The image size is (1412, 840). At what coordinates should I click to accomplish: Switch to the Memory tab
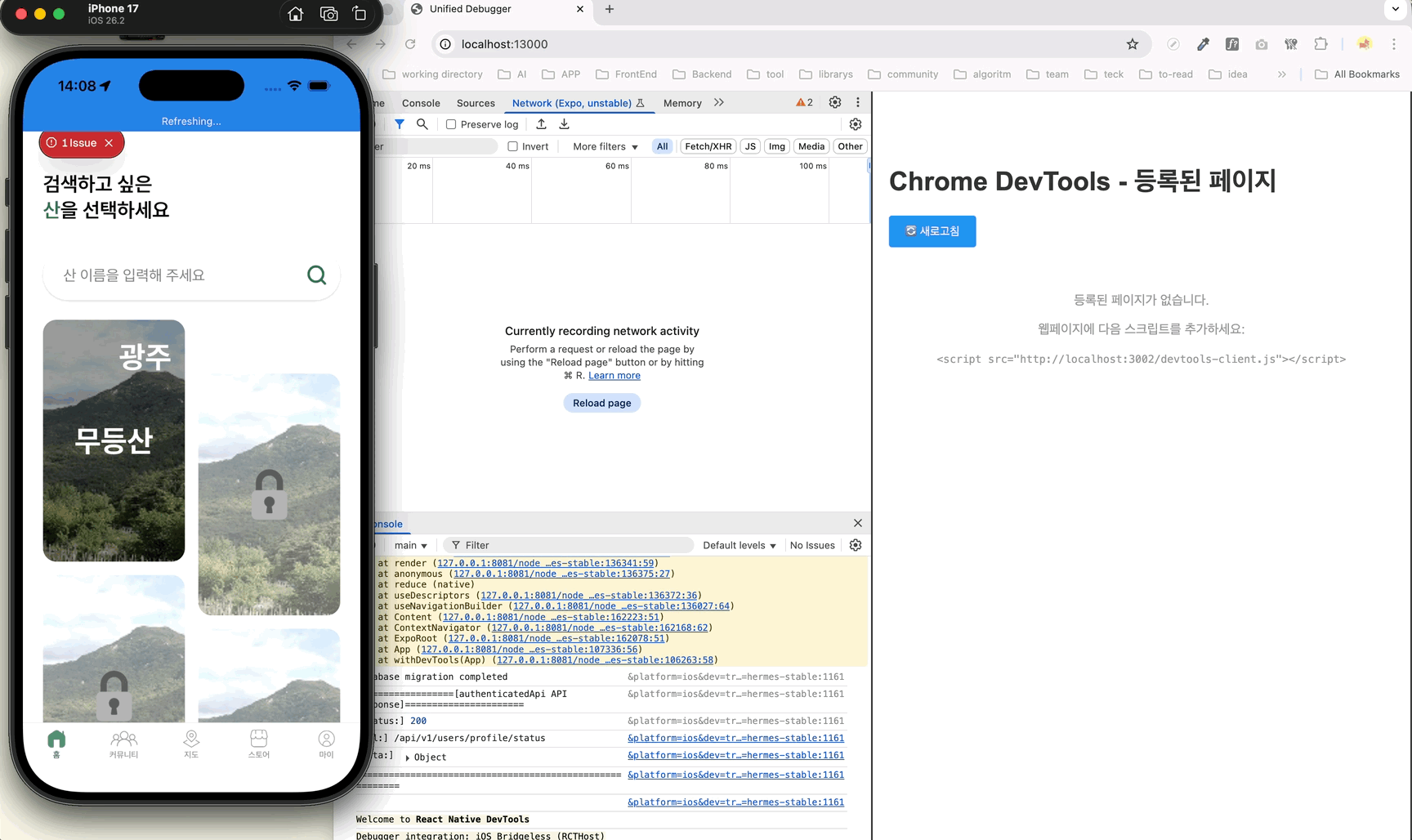pyautogui.click(x=682, y=103)
